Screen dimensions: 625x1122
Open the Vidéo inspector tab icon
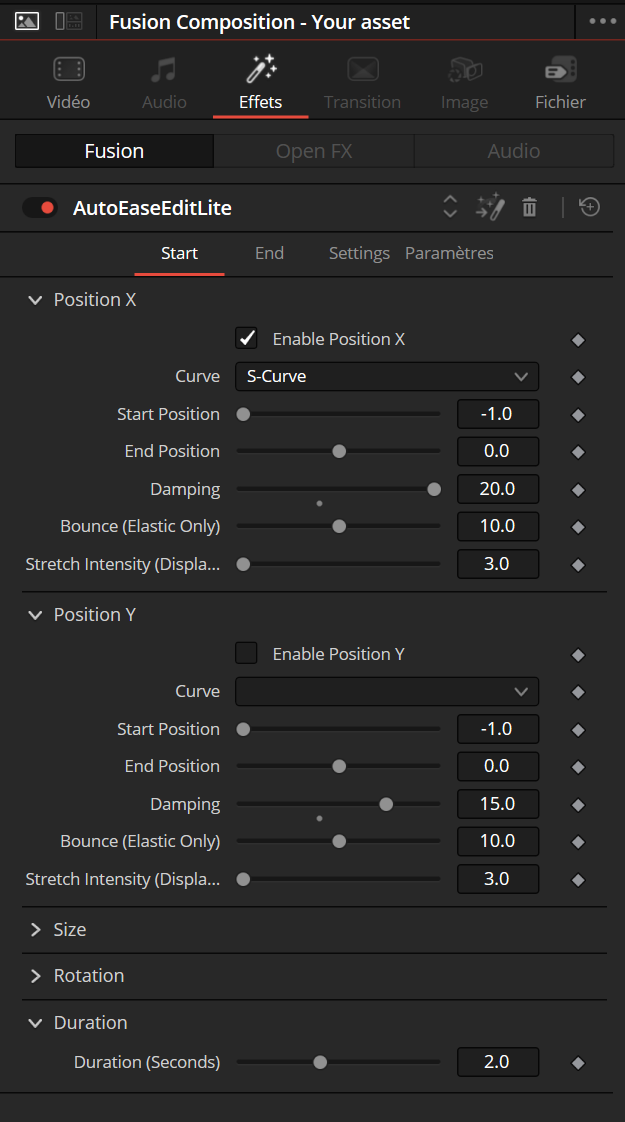69,69
